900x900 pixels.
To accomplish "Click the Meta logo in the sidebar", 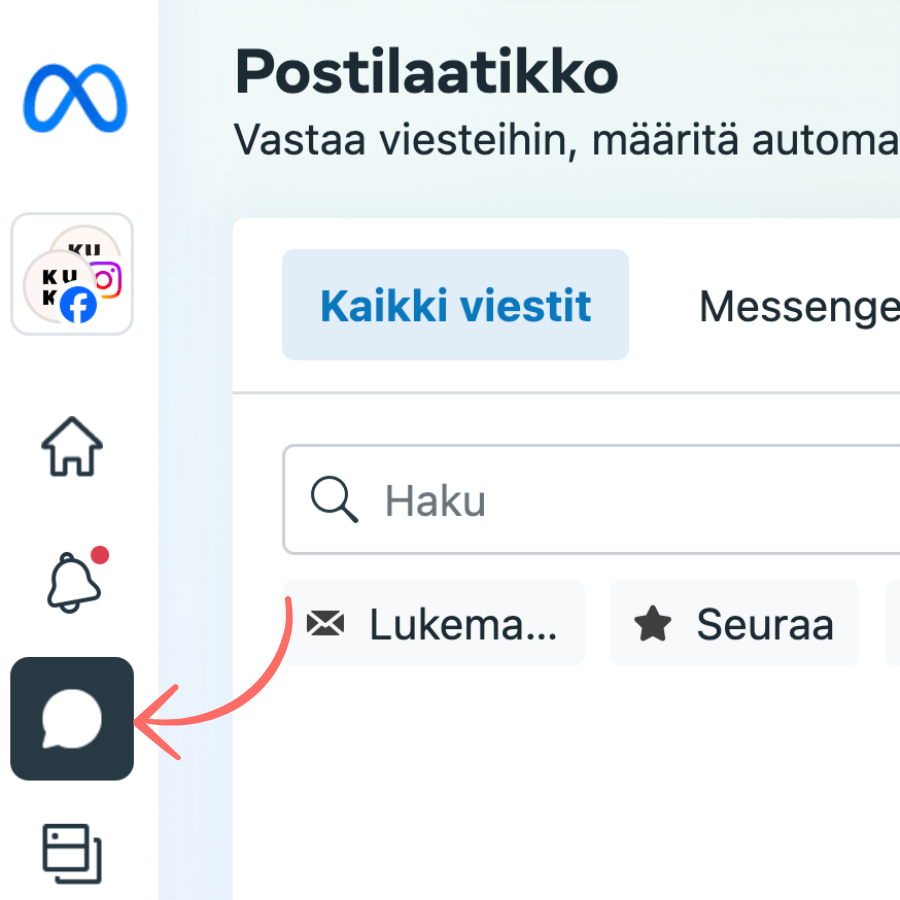I will (x=75, y=98).
